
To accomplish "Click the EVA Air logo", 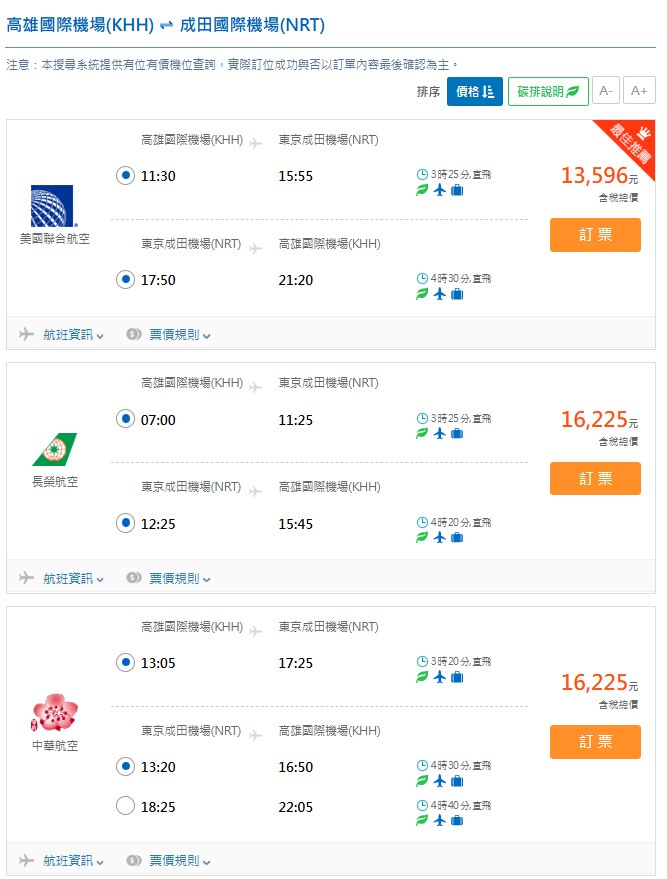I will (54, 450).
